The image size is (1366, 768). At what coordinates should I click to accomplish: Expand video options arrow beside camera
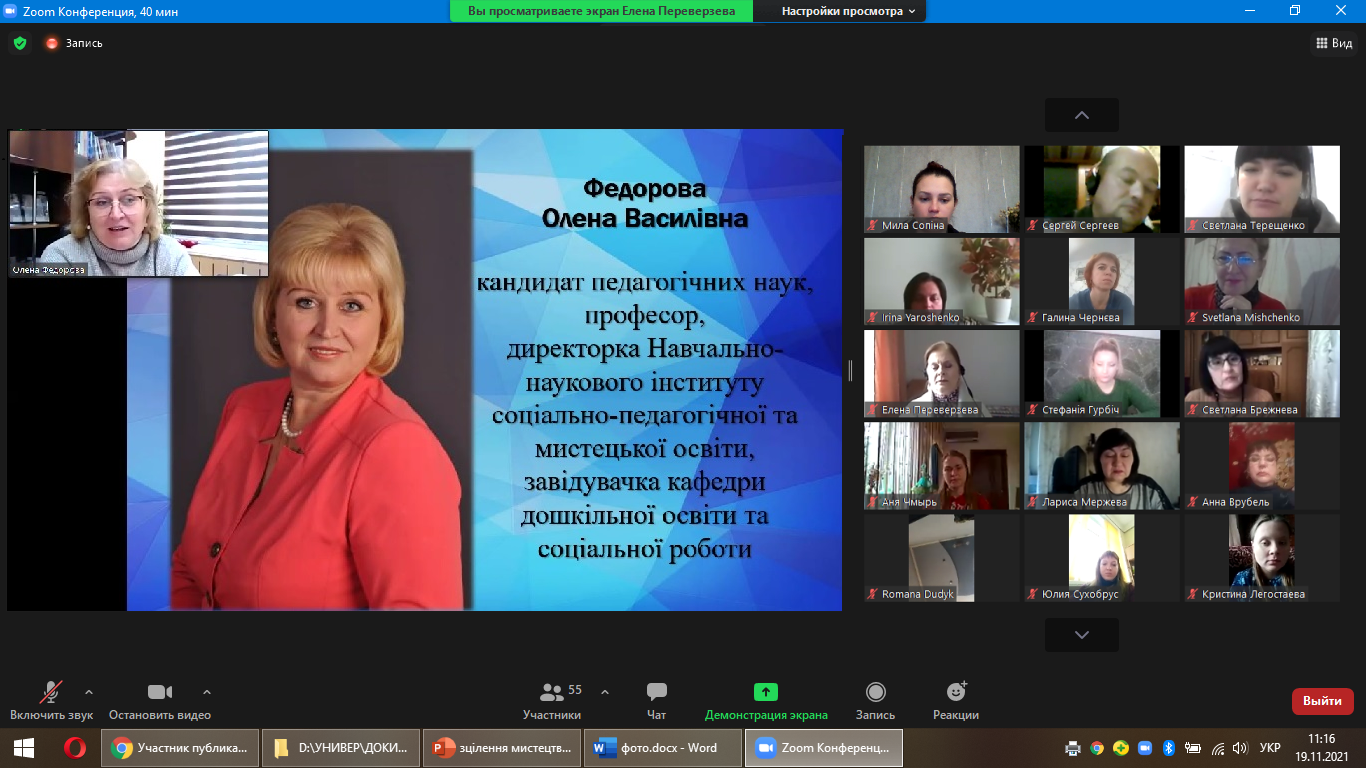[x=207, y=691]
